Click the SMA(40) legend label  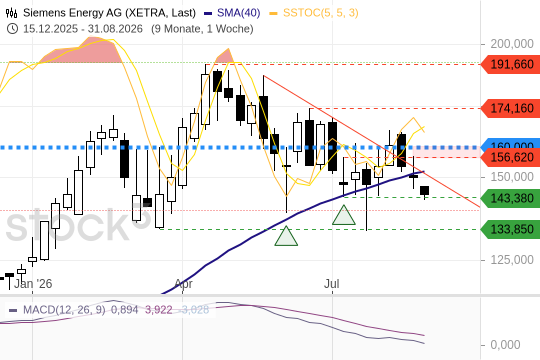[x=238, y=13]
